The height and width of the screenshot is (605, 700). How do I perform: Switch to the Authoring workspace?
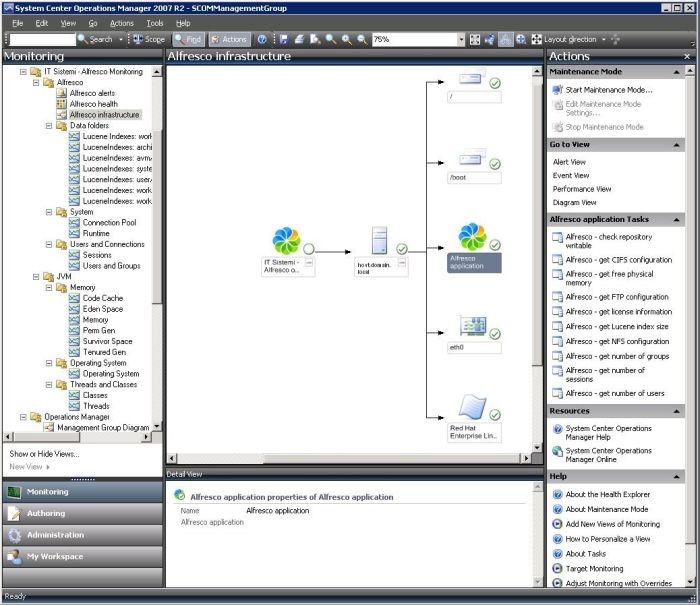pos(82,513)
